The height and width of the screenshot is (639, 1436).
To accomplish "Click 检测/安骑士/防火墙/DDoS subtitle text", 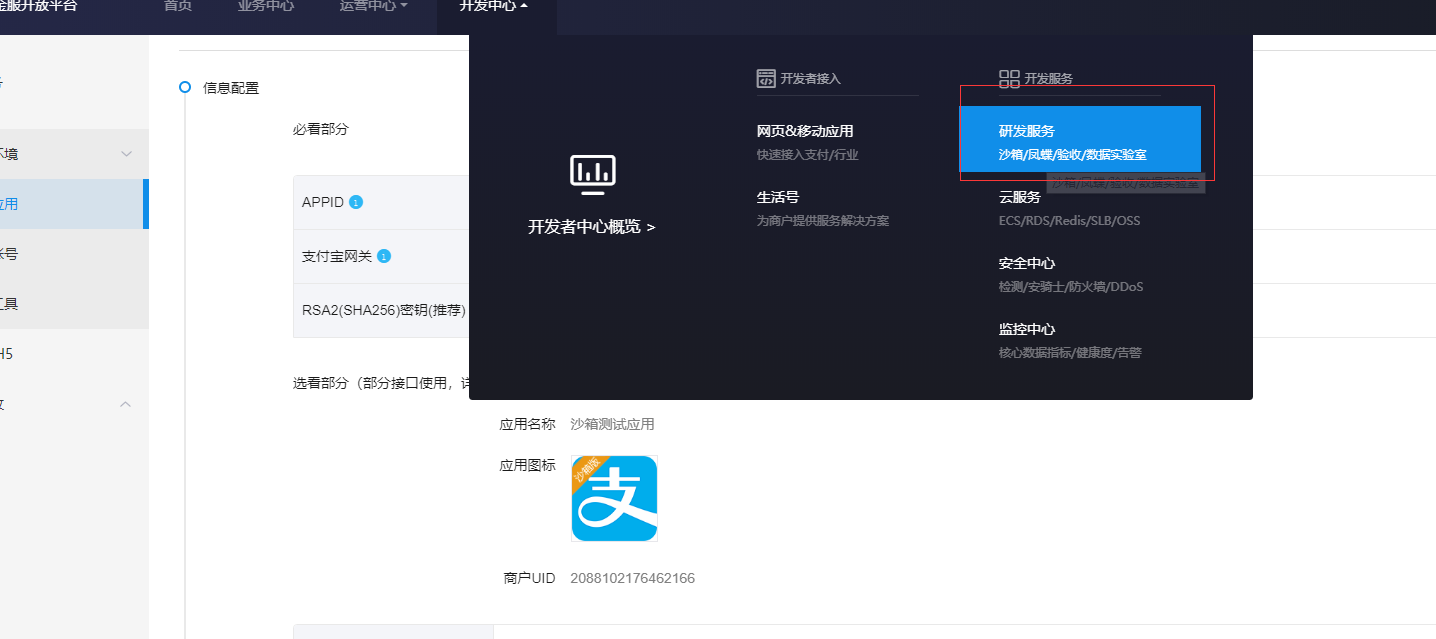I will [1071, 286].
